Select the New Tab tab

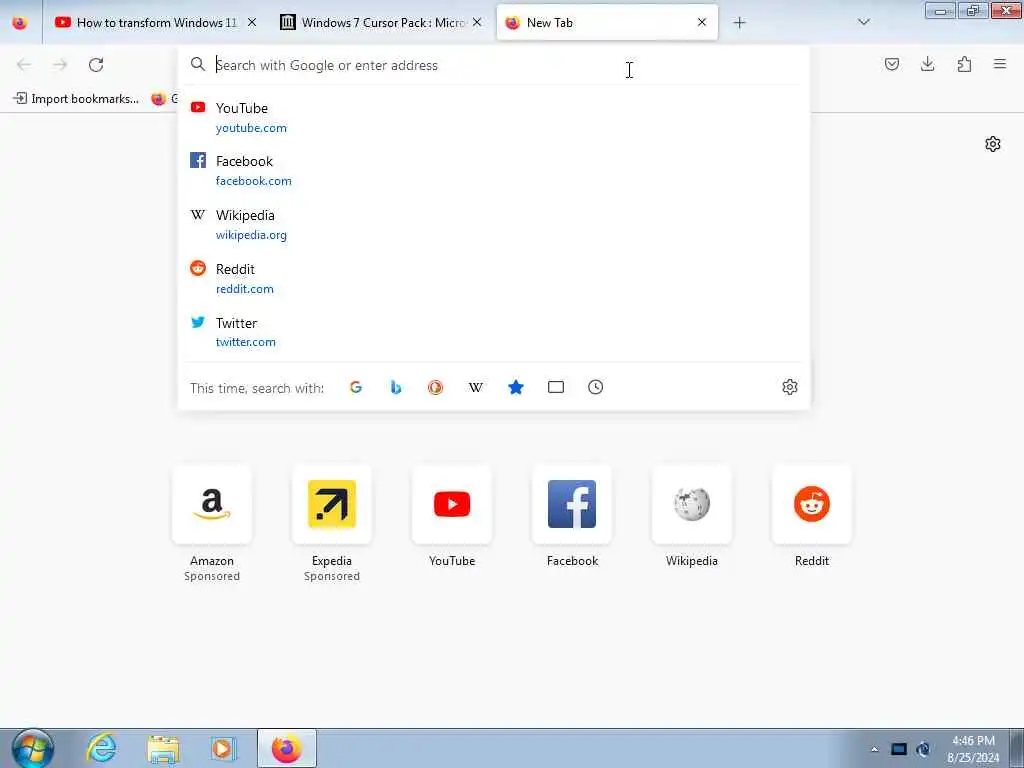pyautogui.click(x=607, y=23)
